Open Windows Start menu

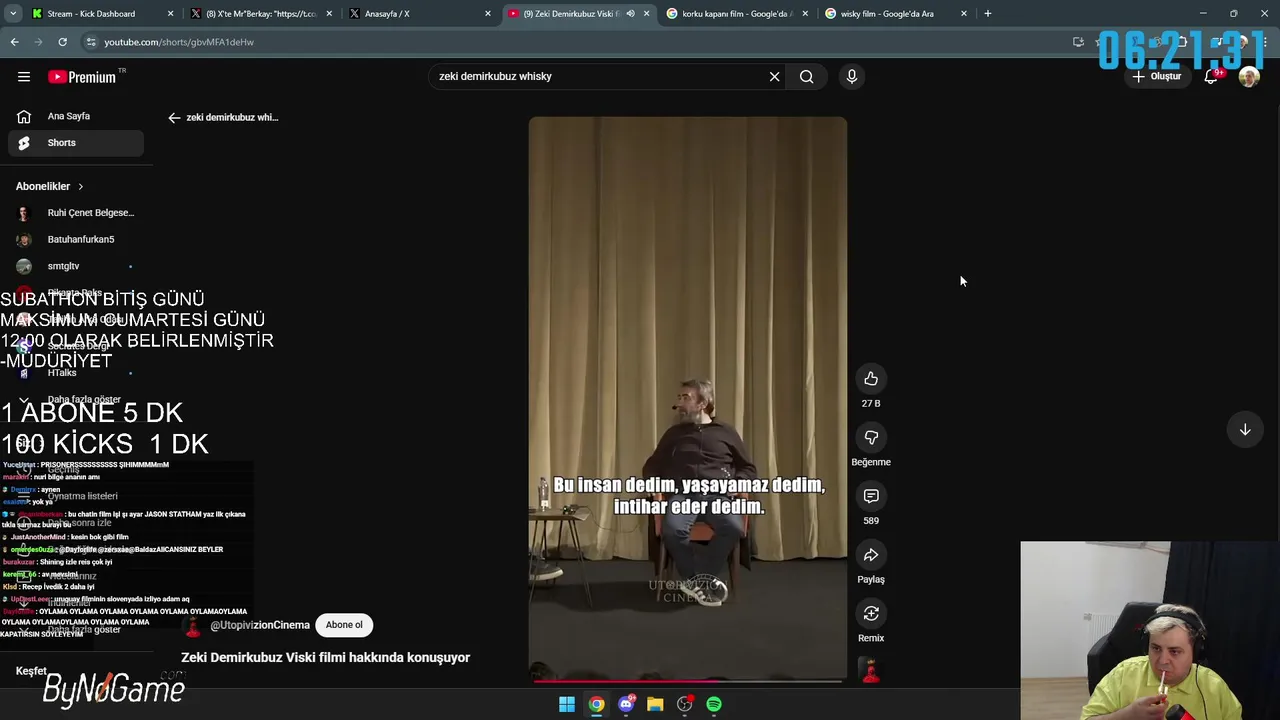[x=567, y=704]
